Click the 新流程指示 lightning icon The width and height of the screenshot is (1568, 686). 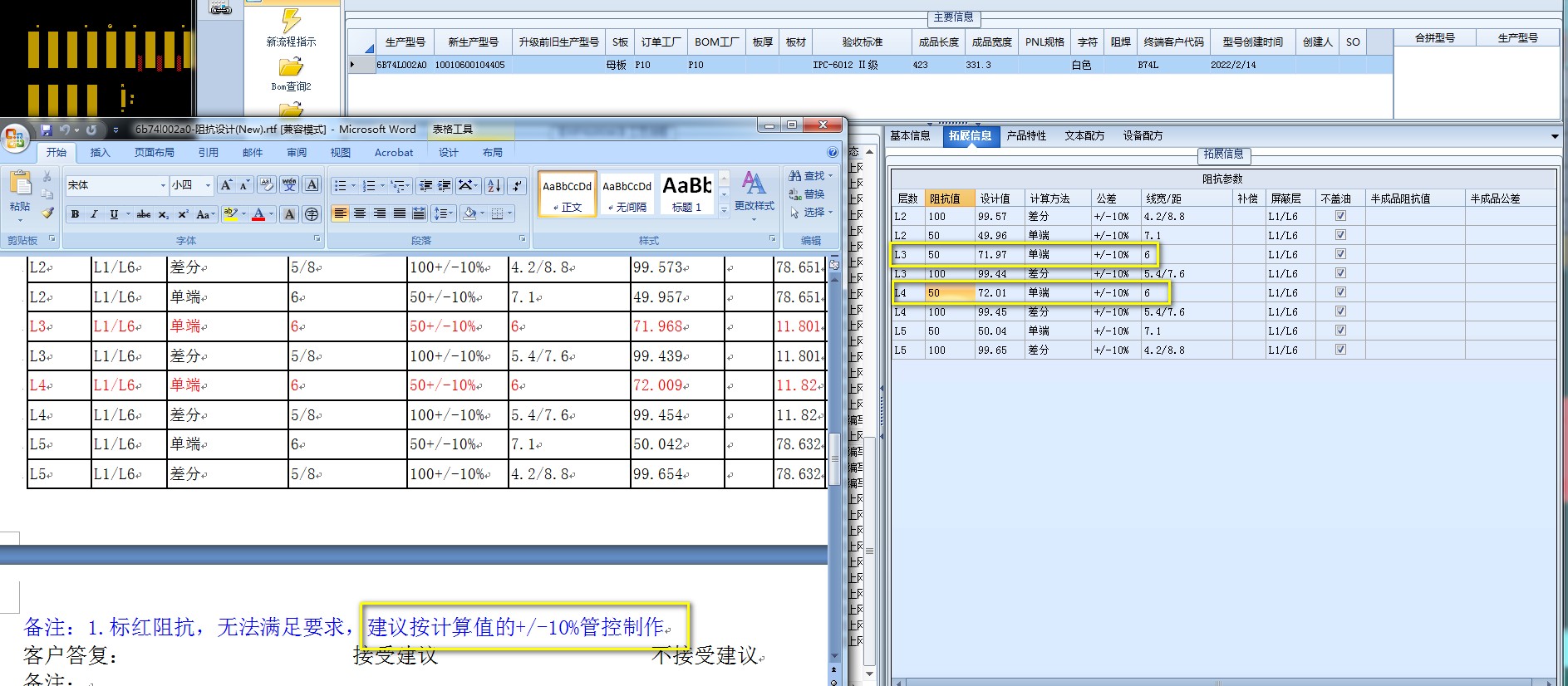point(291,20)
